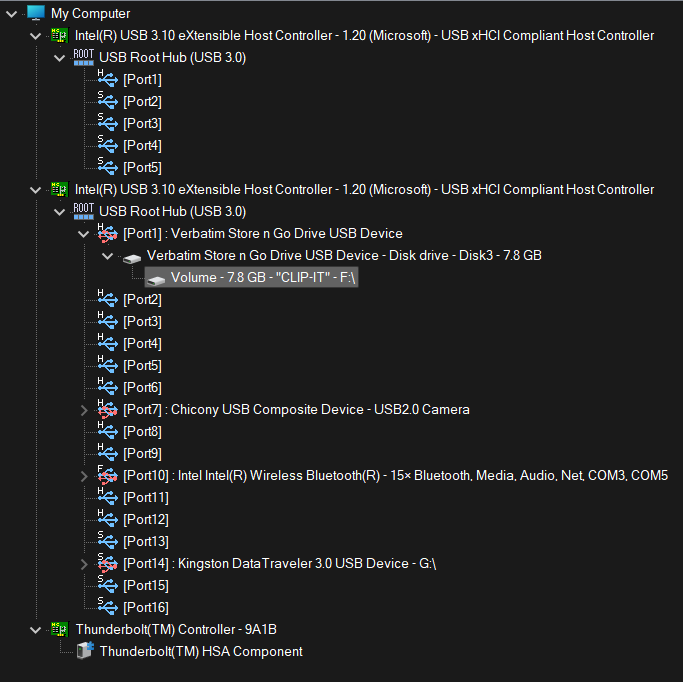
Task: Collapse the Thunderbolt(TM) Controller - 9A1B node
Action: coord(35,630)
